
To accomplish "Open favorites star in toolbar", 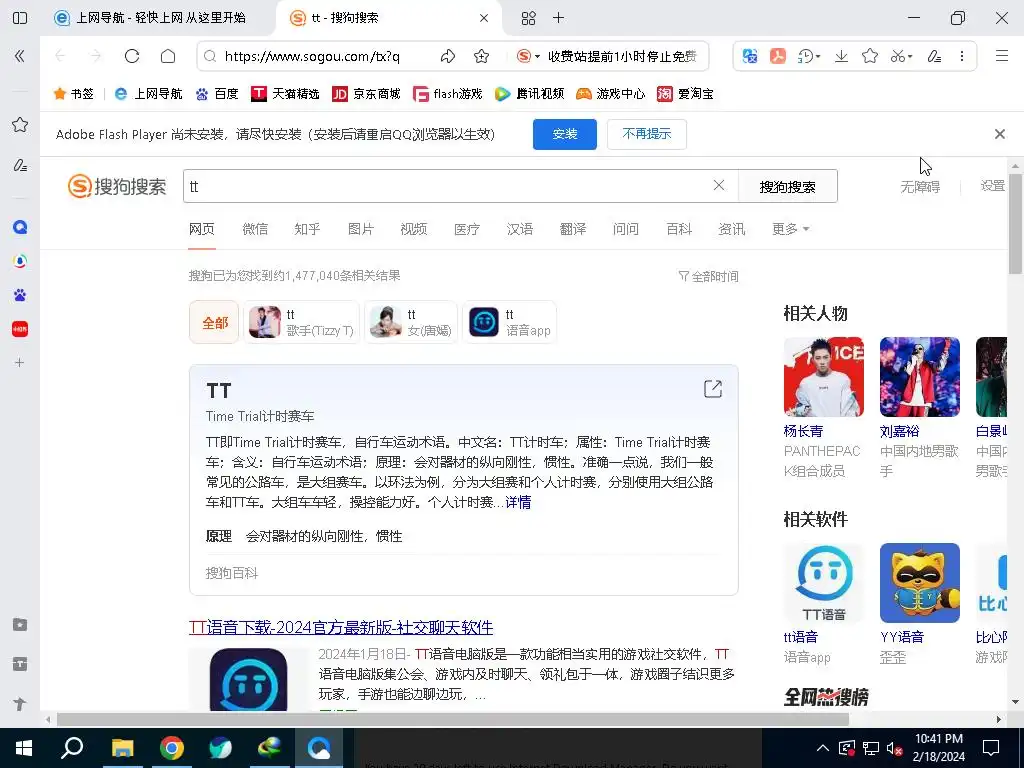I will (869, 56).
